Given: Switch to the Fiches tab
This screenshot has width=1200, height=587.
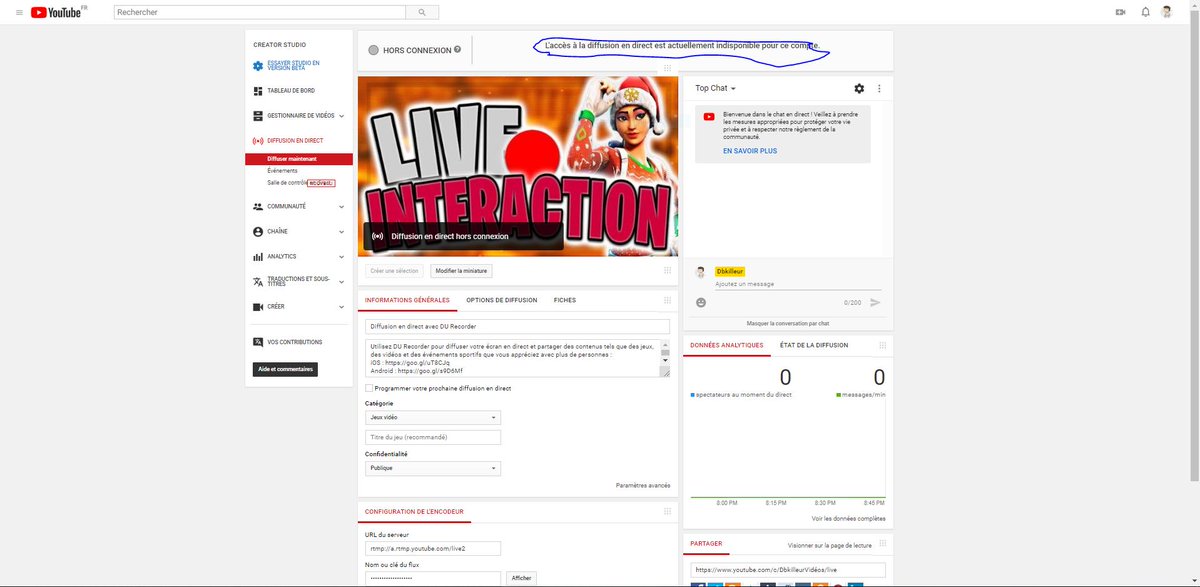Looking at the screenshot, I should tap(564, 300).
